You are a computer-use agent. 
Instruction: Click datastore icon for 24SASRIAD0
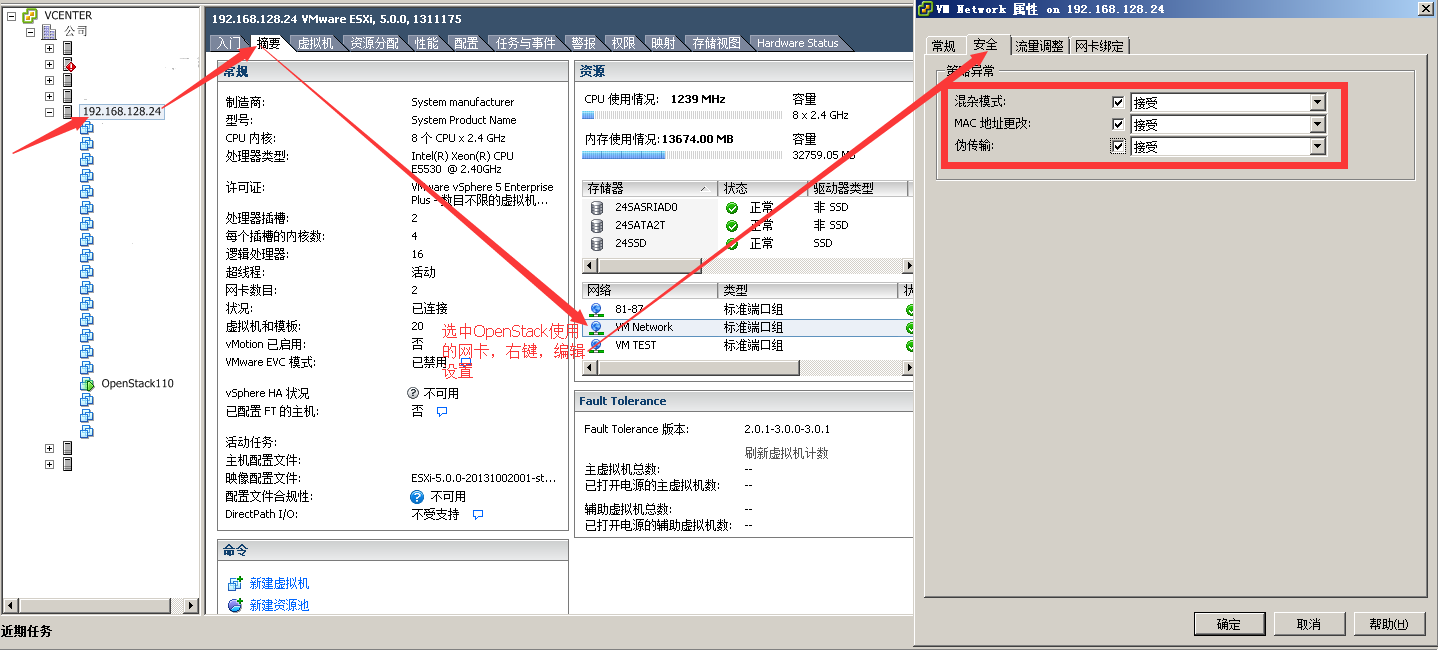(x=597, y=207)
